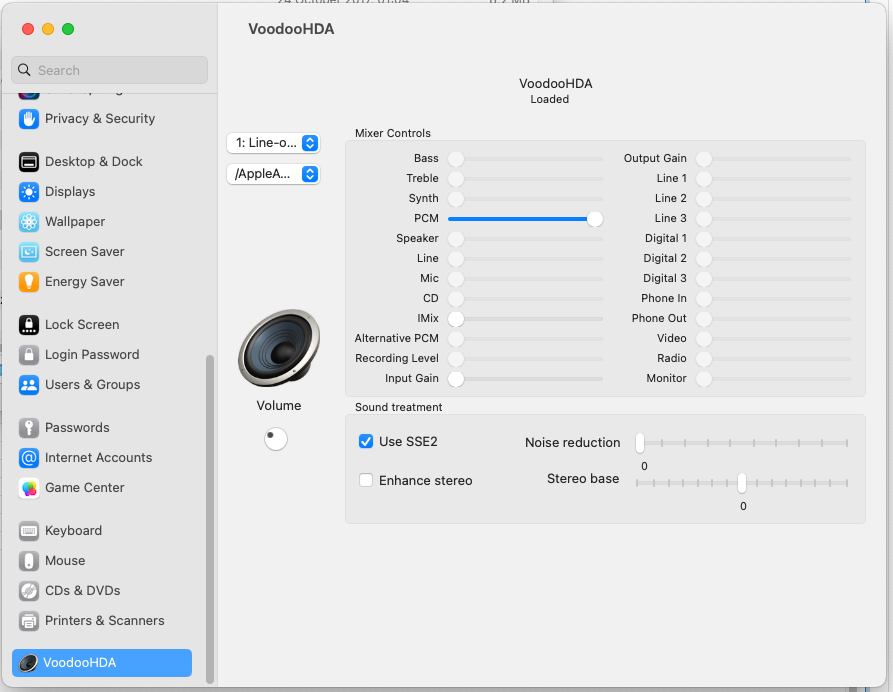Select the VoodooHDA sidebar item
Image resolution: width=893 pixels, height=692 pixels.
coord(102,663)
